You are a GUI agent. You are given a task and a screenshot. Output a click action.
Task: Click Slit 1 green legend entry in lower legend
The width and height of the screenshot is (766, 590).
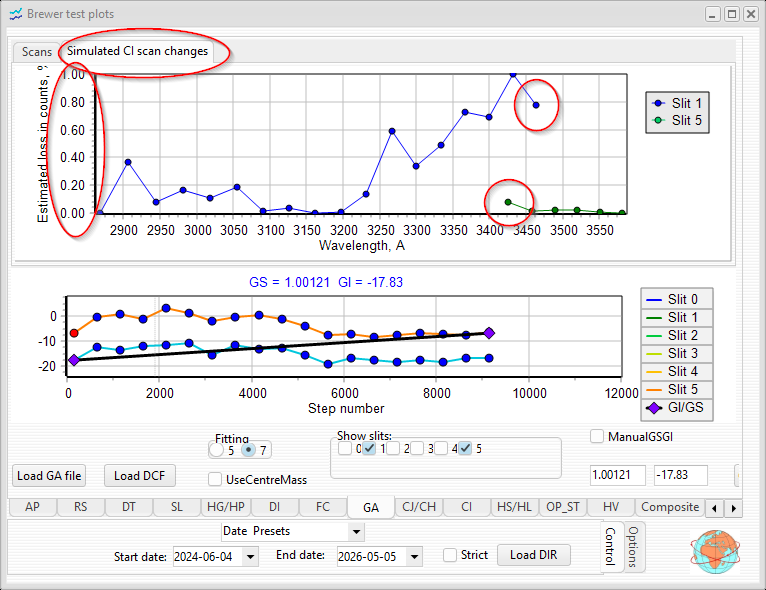click(677, 317)
